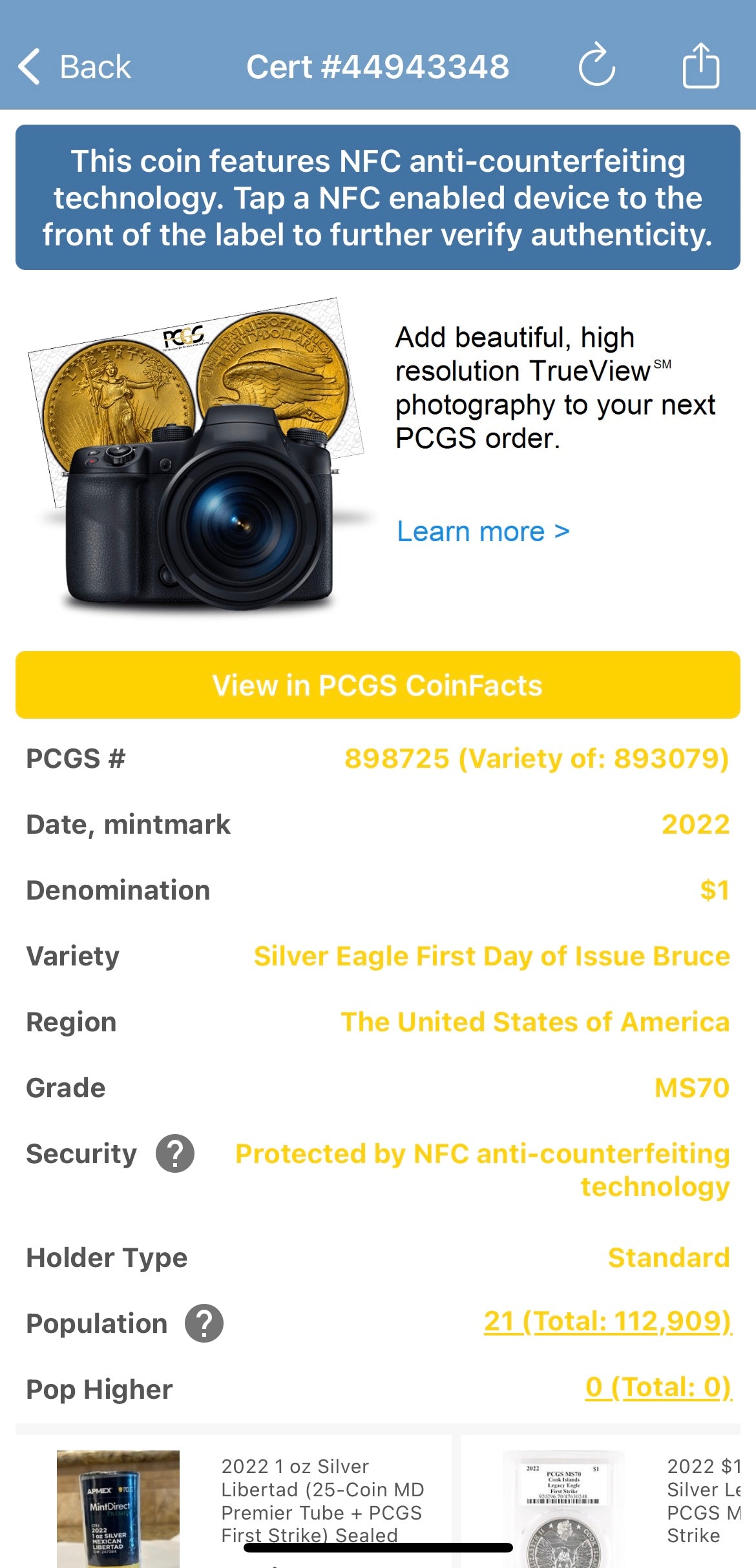The width and height of the screenshot is (756, 1568).
Task: Tap Silver Eagle First Day variety value
Action: click(492, 956)
